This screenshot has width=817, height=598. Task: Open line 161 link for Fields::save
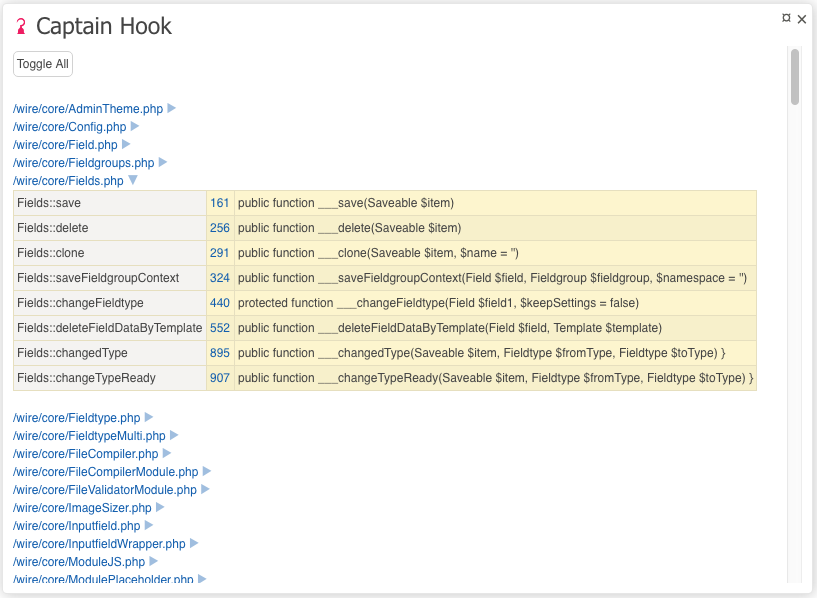coord(220,203)
